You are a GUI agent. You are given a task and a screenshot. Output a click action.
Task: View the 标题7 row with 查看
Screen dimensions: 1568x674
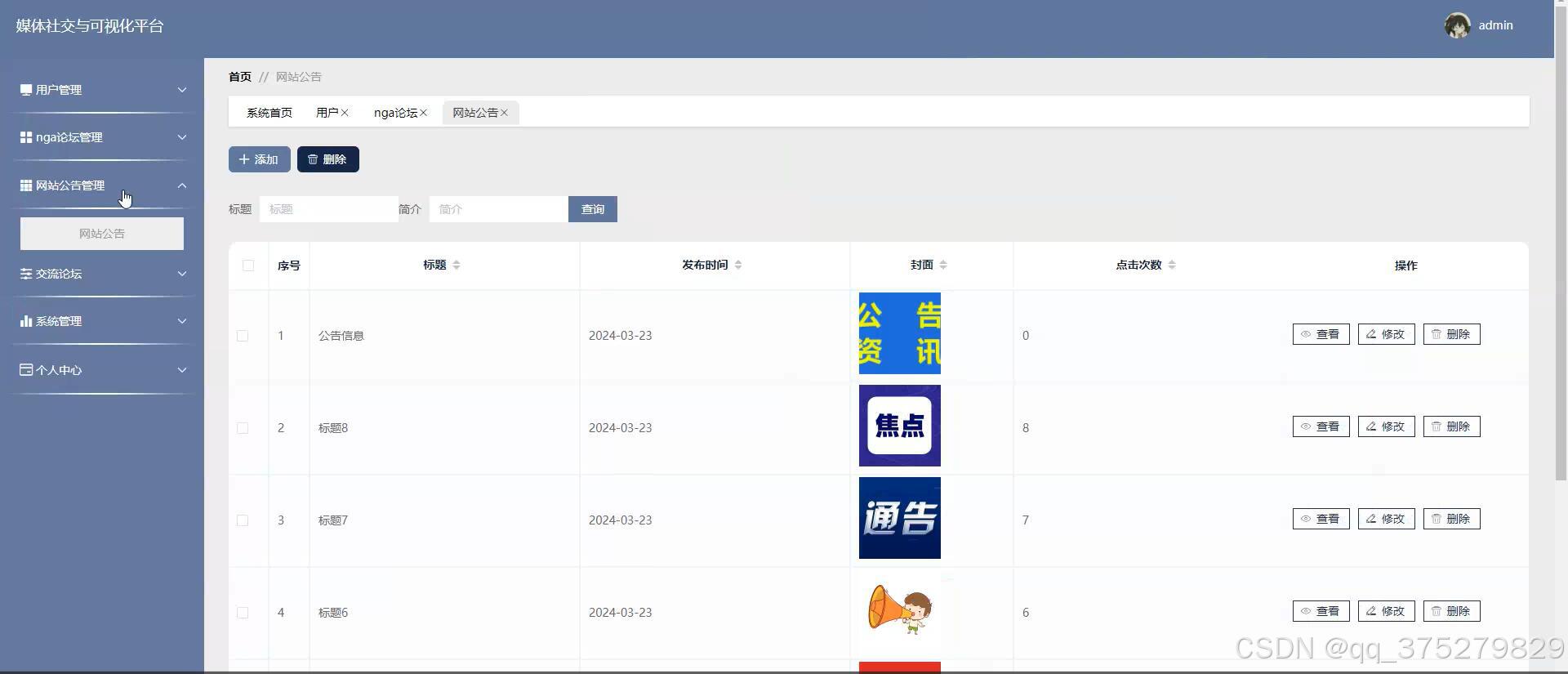coord(1321,519)
